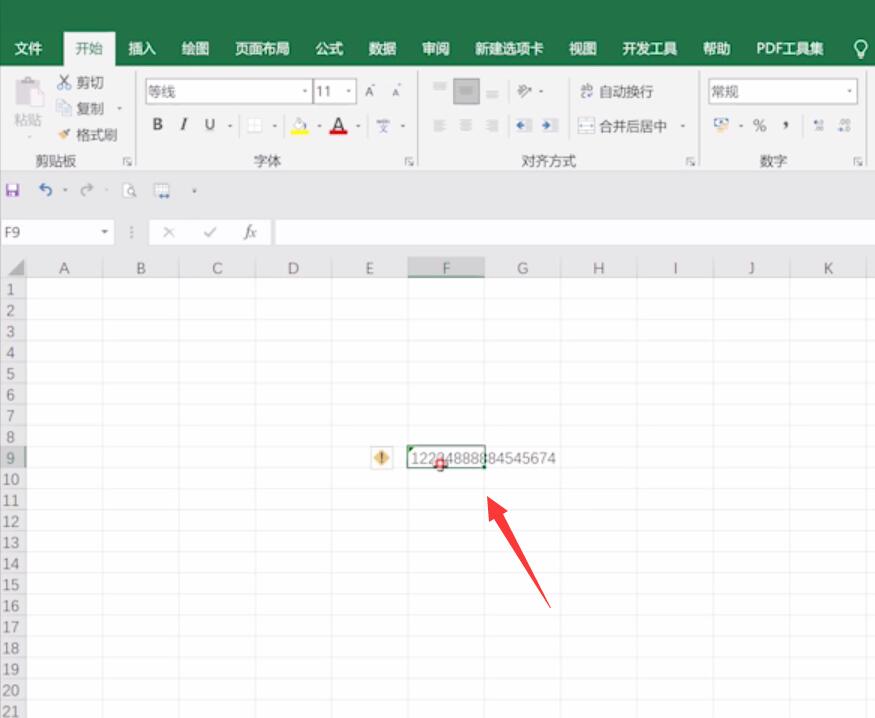Switch to the Page Layout (页面布局) tab
The width and height of the screenshot is (875, 718).
point(262,49)
